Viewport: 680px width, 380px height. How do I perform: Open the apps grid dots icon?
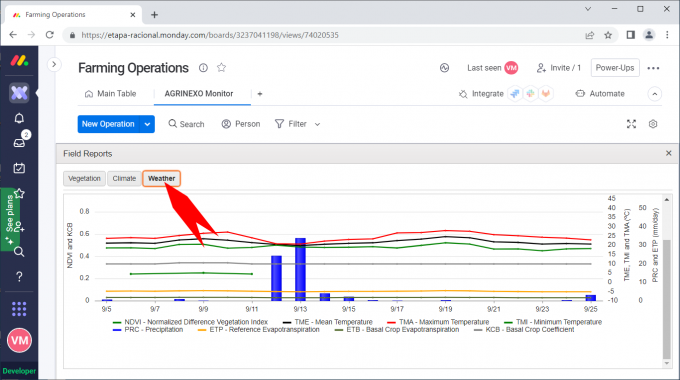(19, 309)
